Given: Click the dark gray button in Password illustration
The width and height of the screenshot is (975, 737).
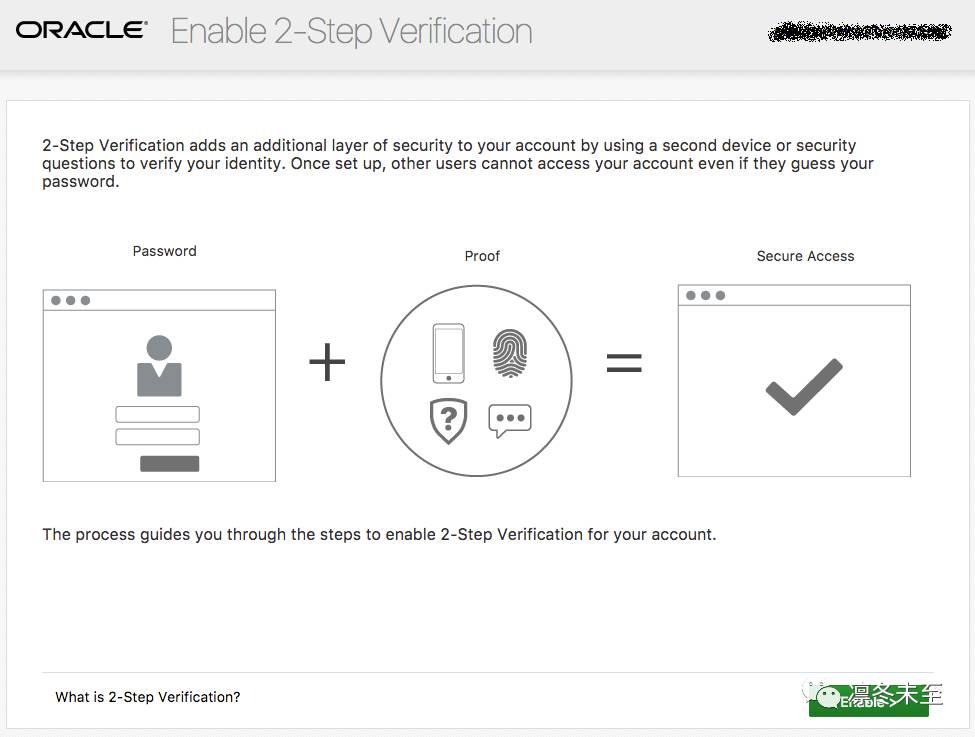Looking at the screenshot, I should coord(170,463).
